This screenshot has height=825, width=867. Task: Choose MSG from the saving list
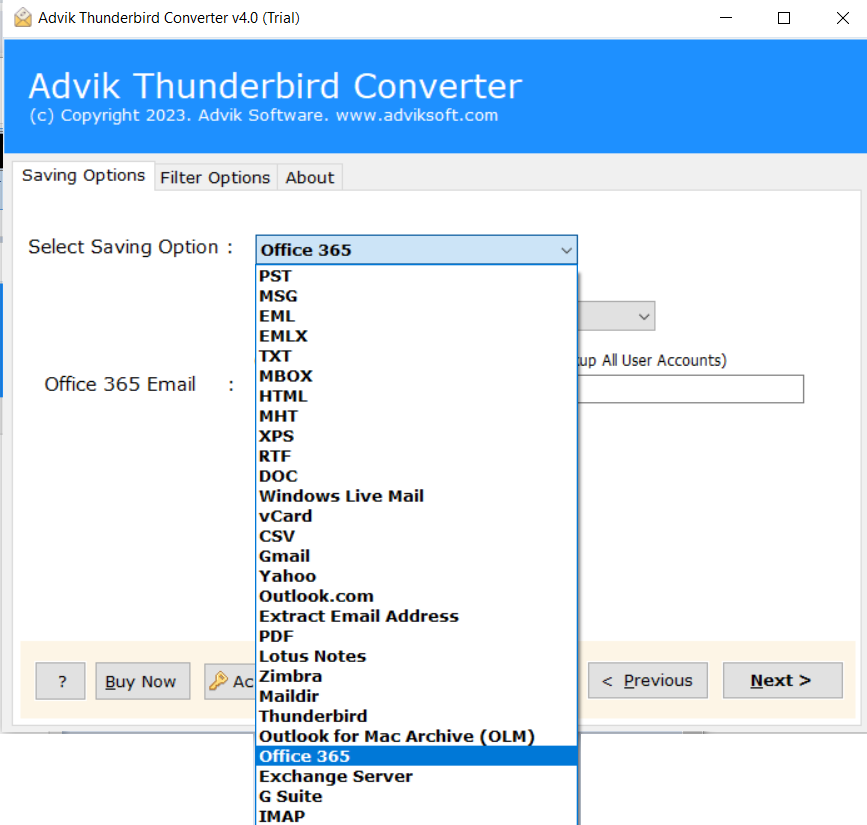416,296
